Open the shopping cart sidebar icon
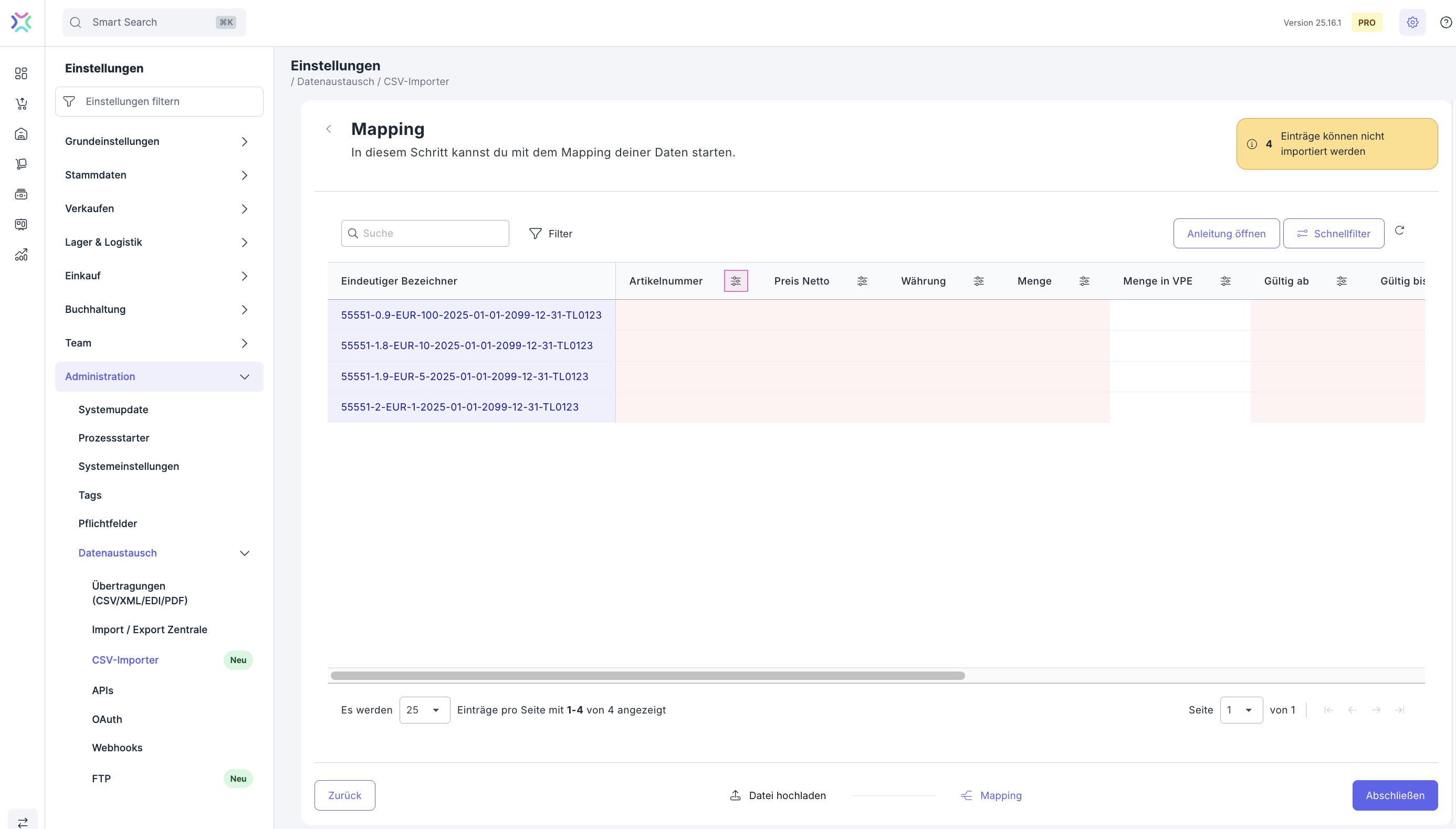The height and width of the screenshot is (829, 1456). pyautogui.click(x=21, y=103)
